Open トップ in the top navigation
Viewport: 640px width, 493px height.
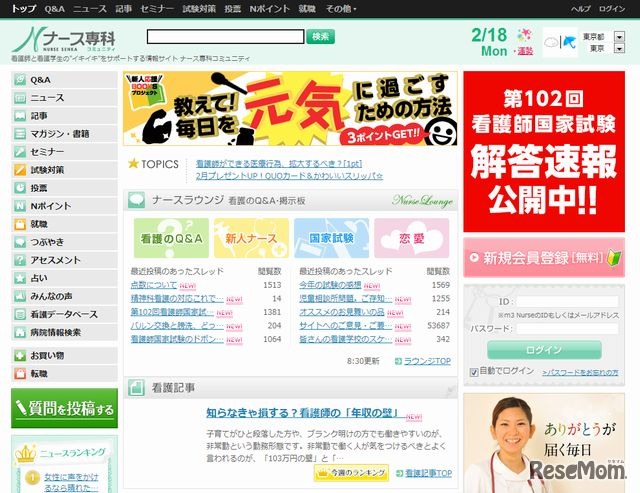(x=24, y=9)
